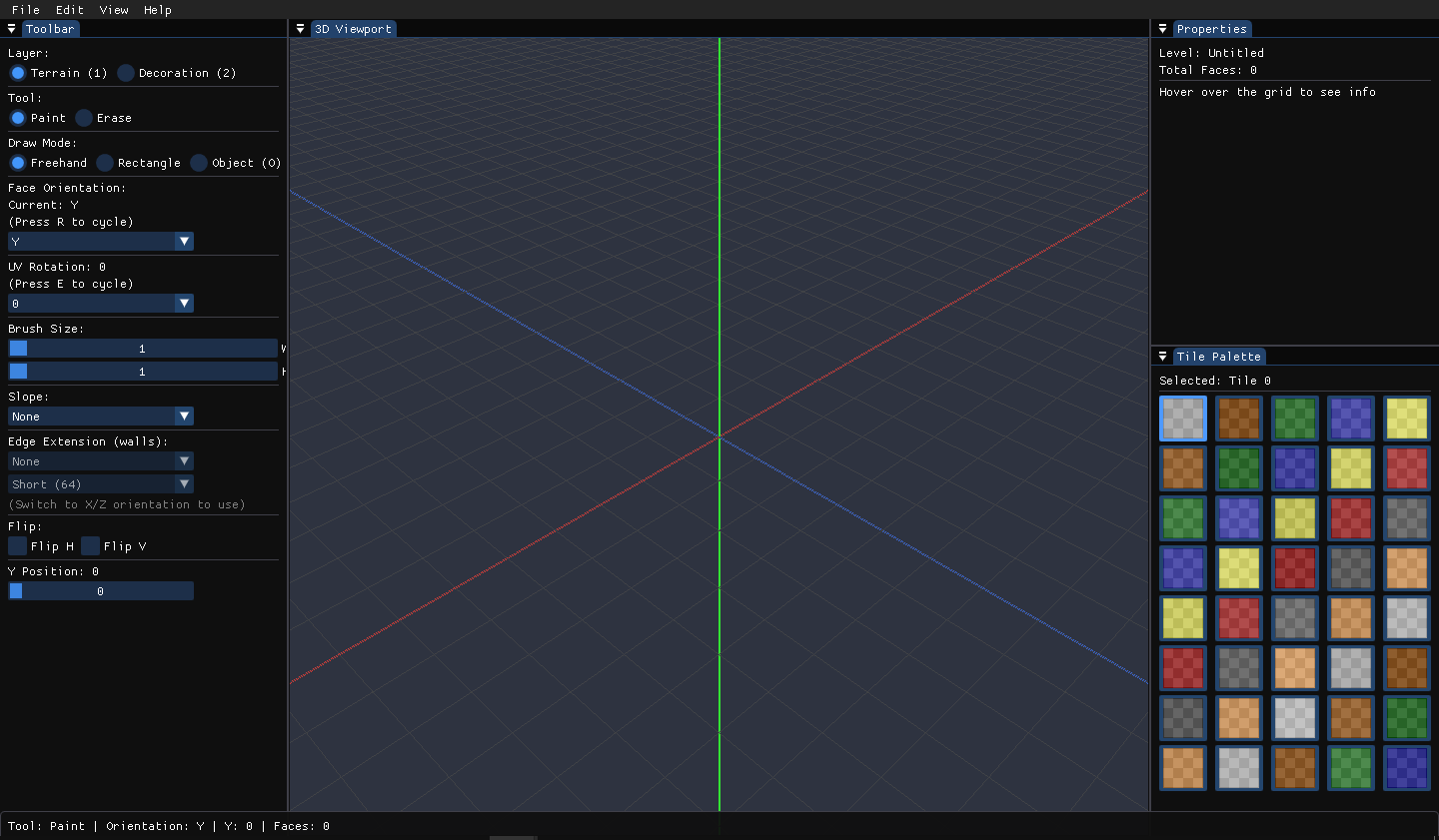Open the Face Orientation Y dropdown
This screenshot has height=840, width=1439.
pos(101,242)
